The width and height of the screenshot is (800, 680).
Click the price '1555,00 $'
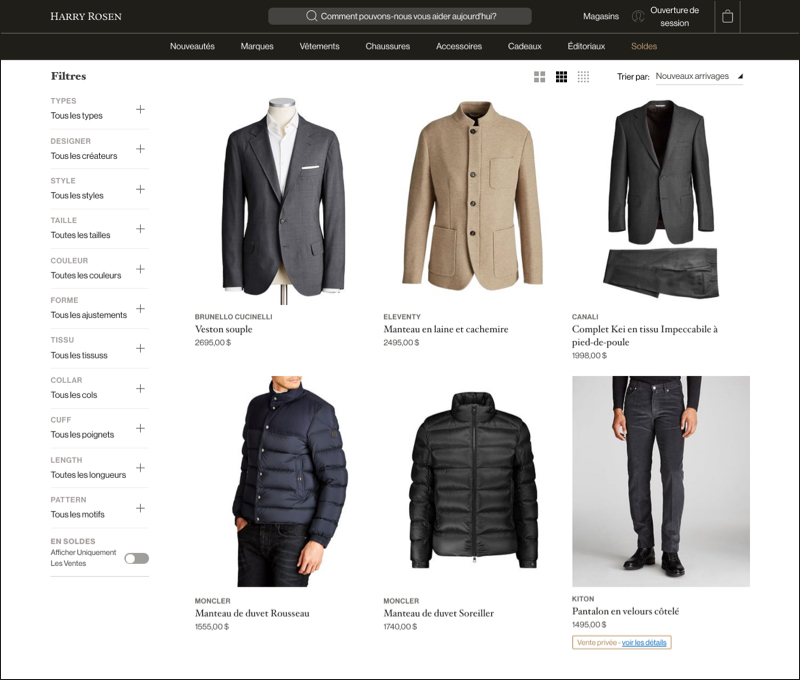(x=212, y=626)
